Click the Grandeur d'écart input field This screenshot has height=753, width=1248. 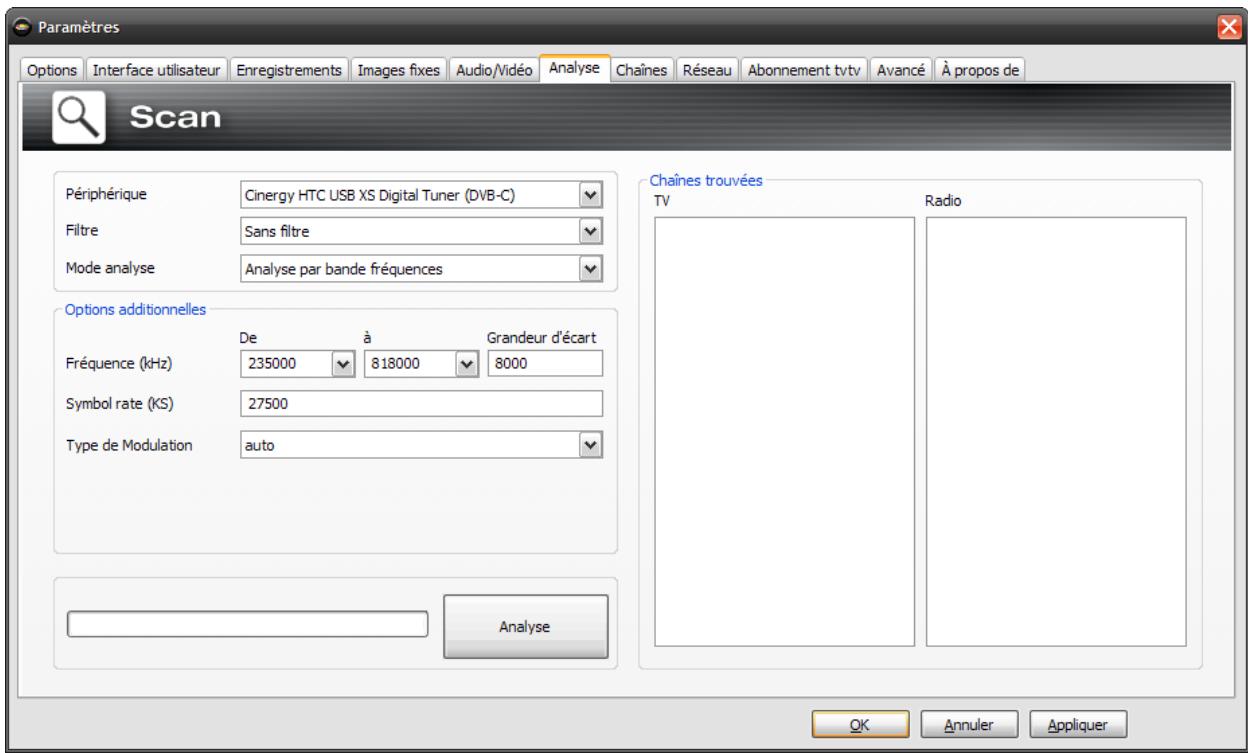[544, 365]
